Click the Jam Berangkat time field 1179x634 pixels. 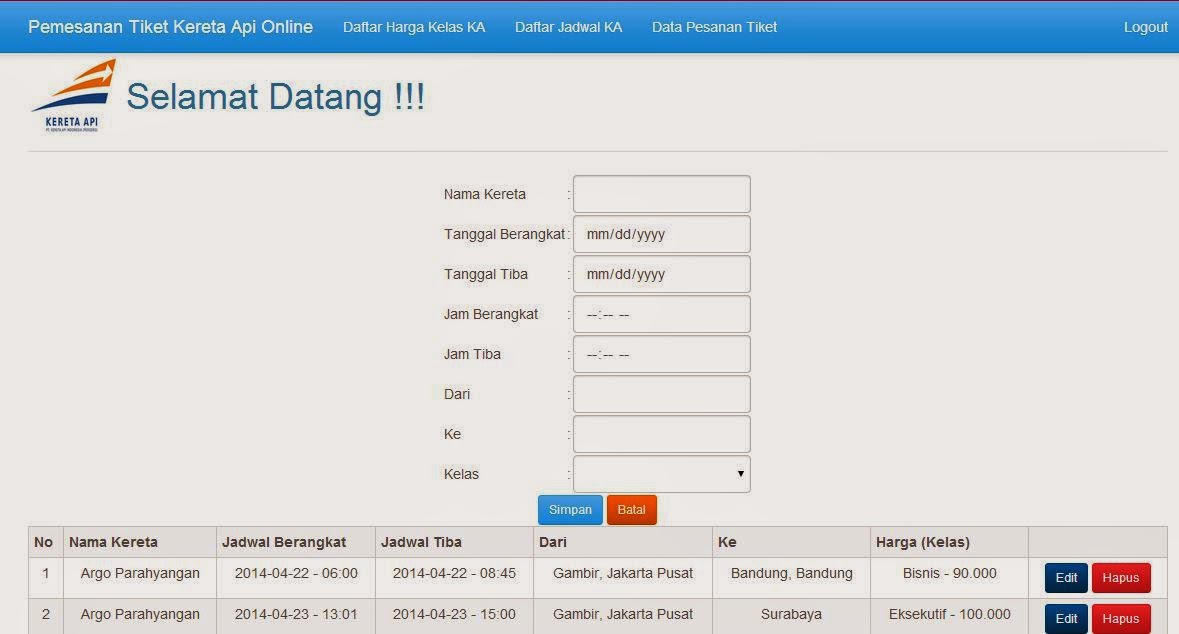(660, 313)
